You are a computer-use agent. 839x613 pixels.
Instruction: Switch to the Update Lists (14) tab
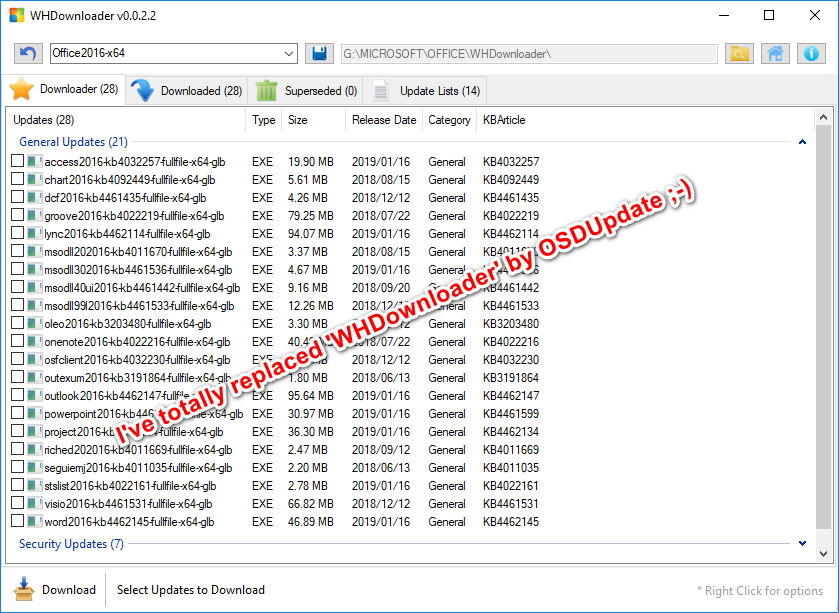[425, 91]
